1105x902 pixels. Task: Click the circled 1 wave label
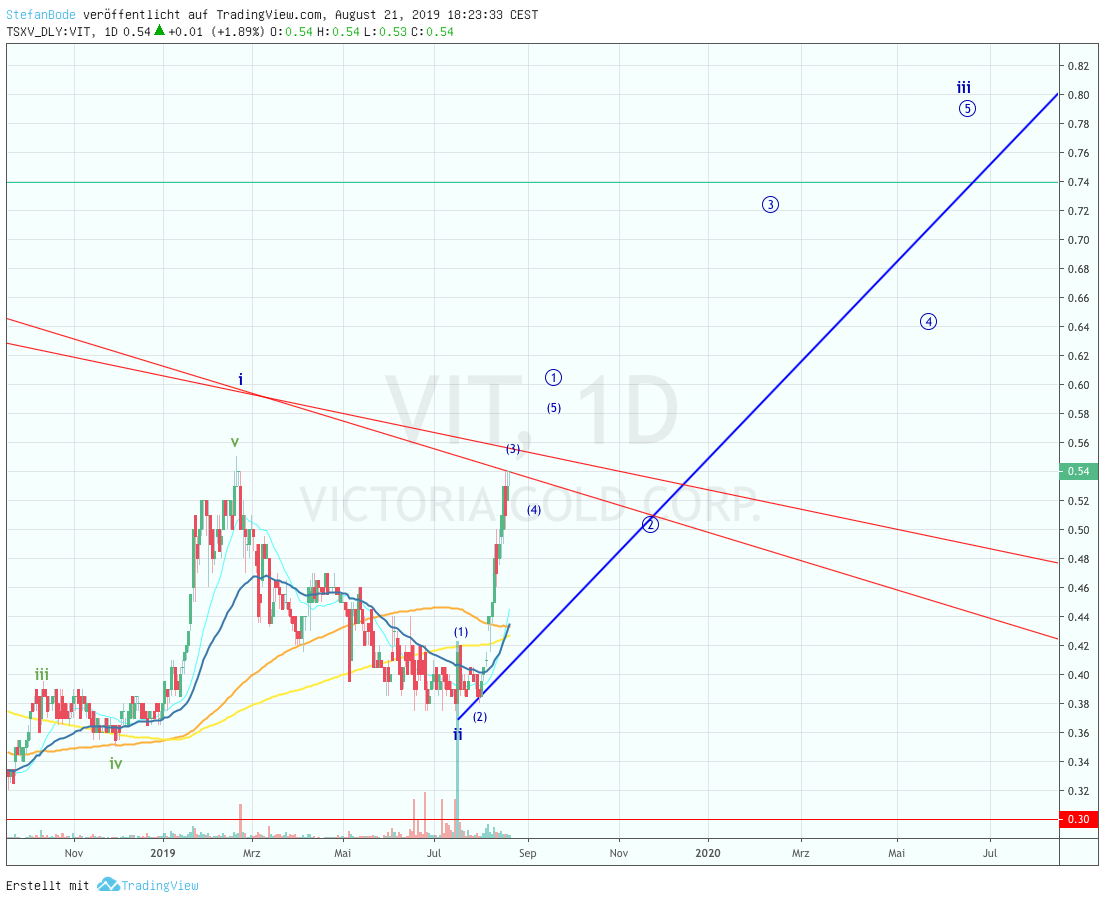pos(554,378)
